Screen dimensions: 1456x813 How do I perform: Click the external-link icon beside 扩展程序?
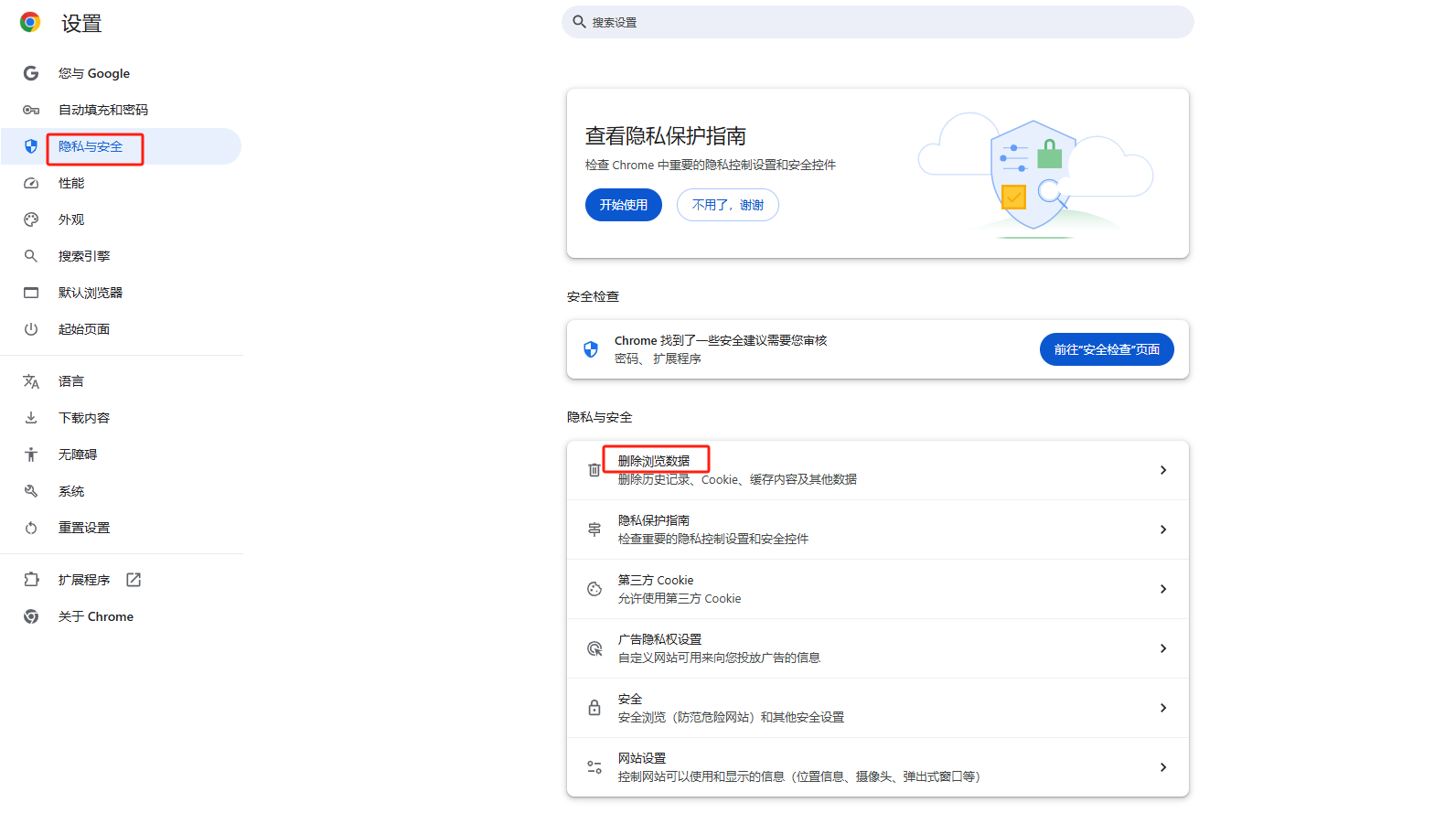[134, 580]
